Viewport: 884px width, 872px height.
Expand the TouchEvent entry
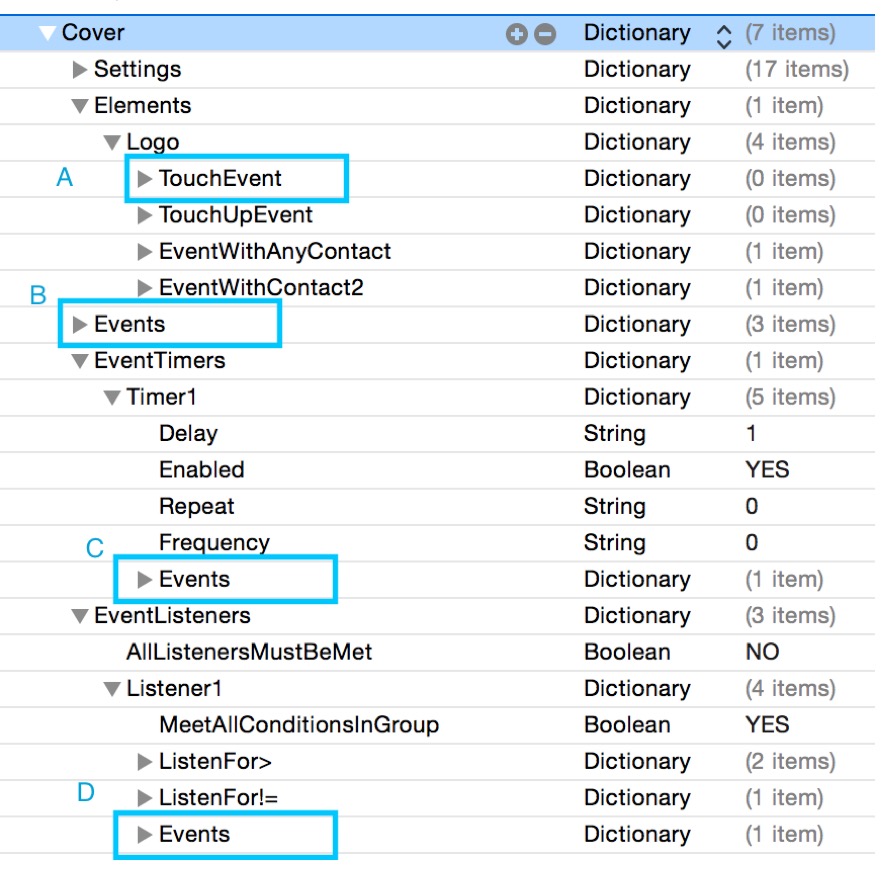point(142,178)
